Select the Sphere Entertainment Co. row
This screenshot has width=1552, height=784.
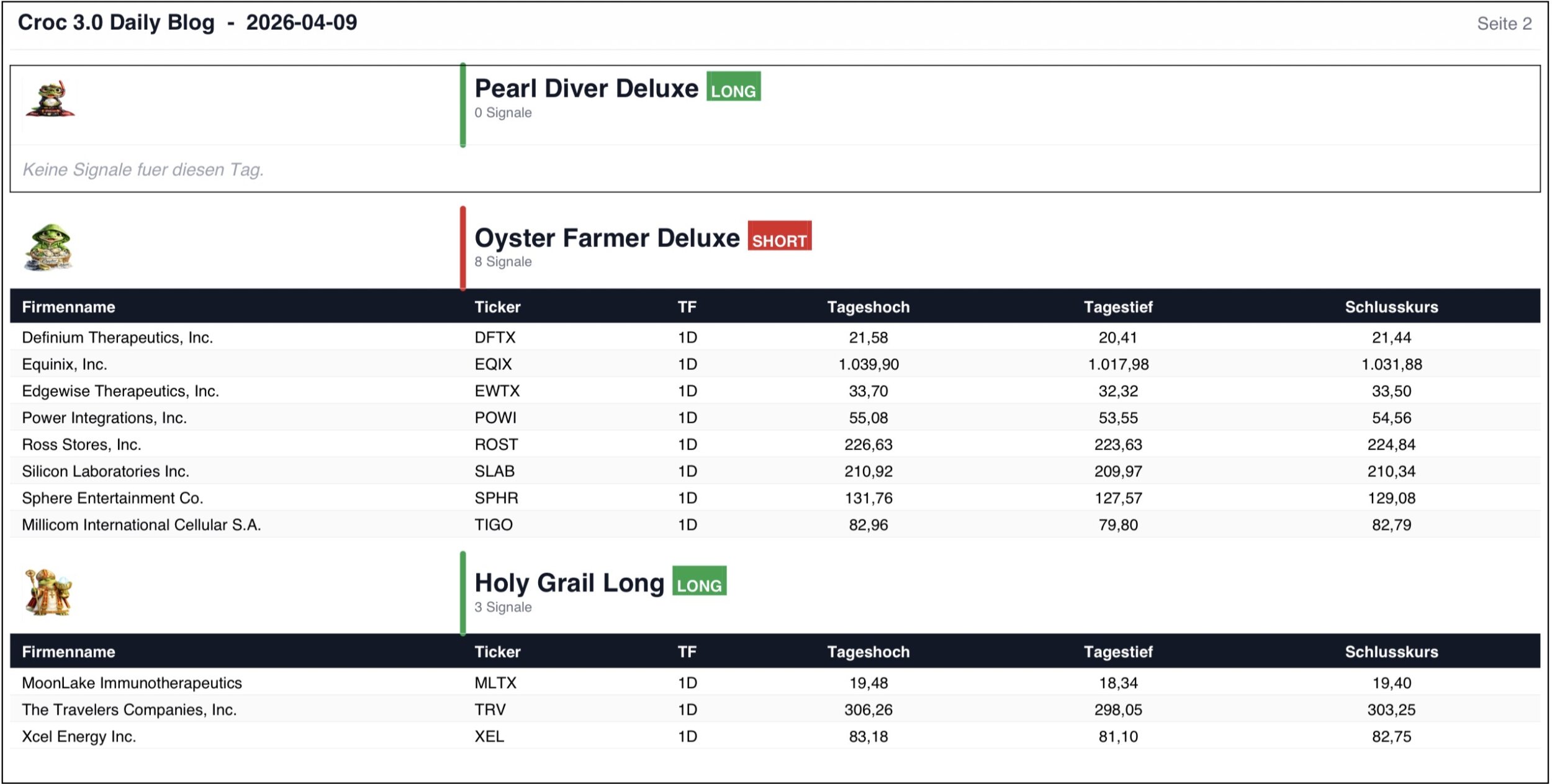(x=112, y=498)
